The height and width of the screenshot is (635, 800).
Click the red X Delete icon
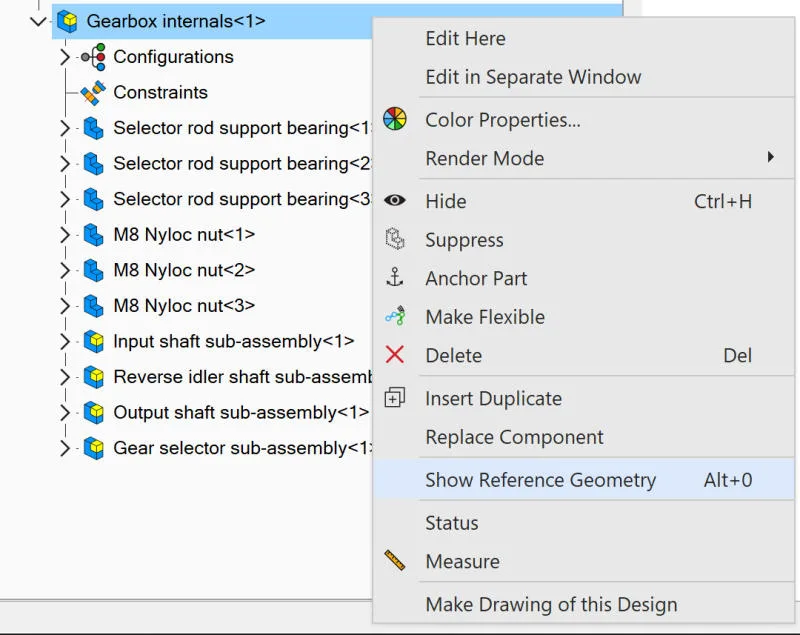(395, 354)
